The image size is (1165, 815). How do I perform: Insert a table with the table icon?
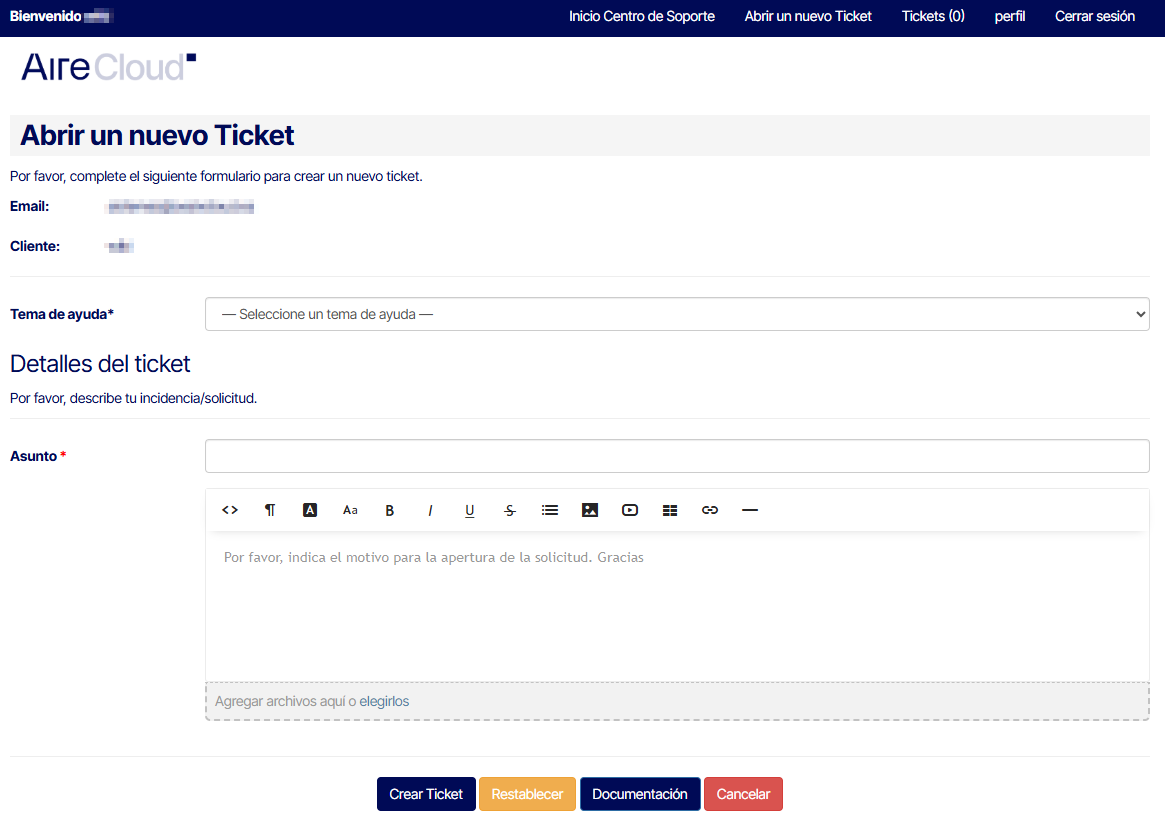[669, 510]
